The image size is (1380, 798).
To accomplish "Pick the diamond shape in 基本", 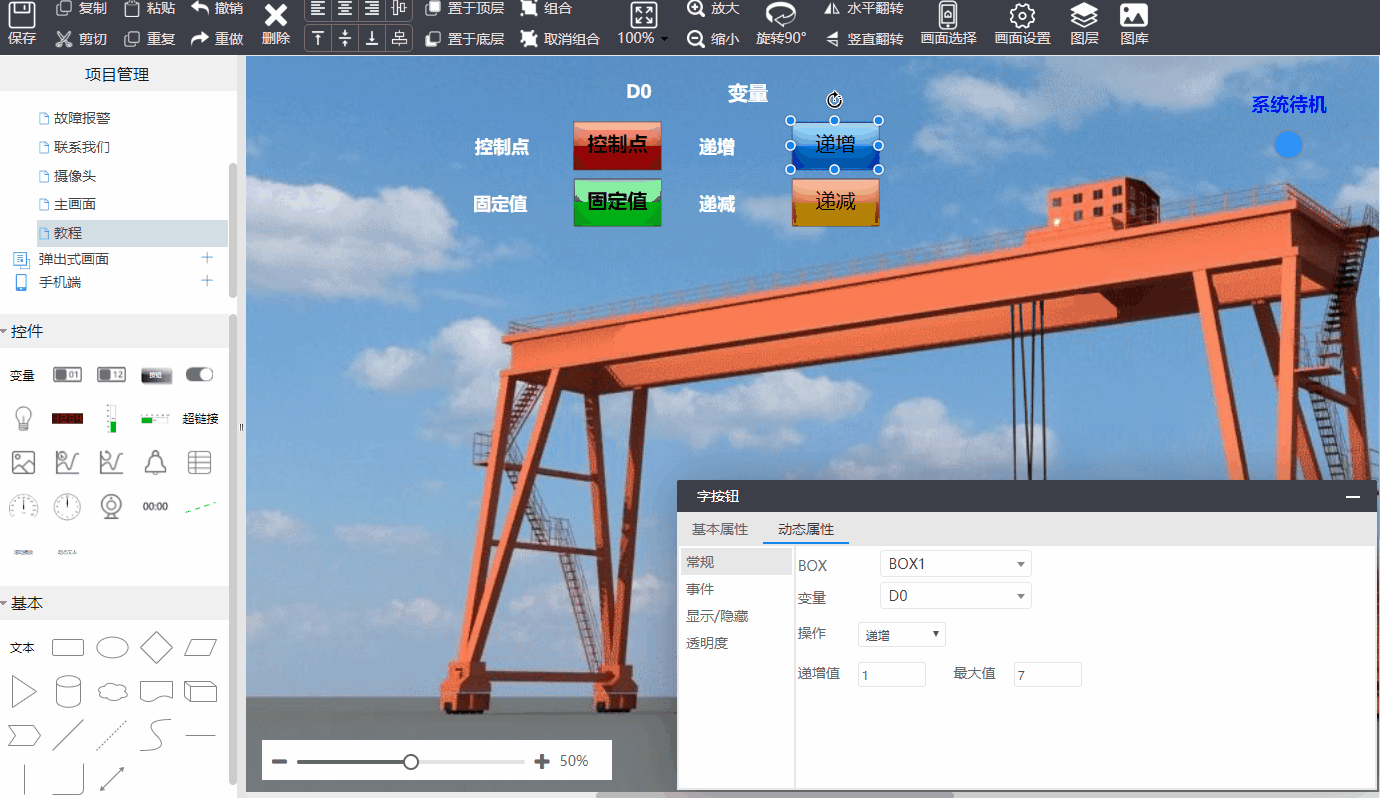I will 156,647.
